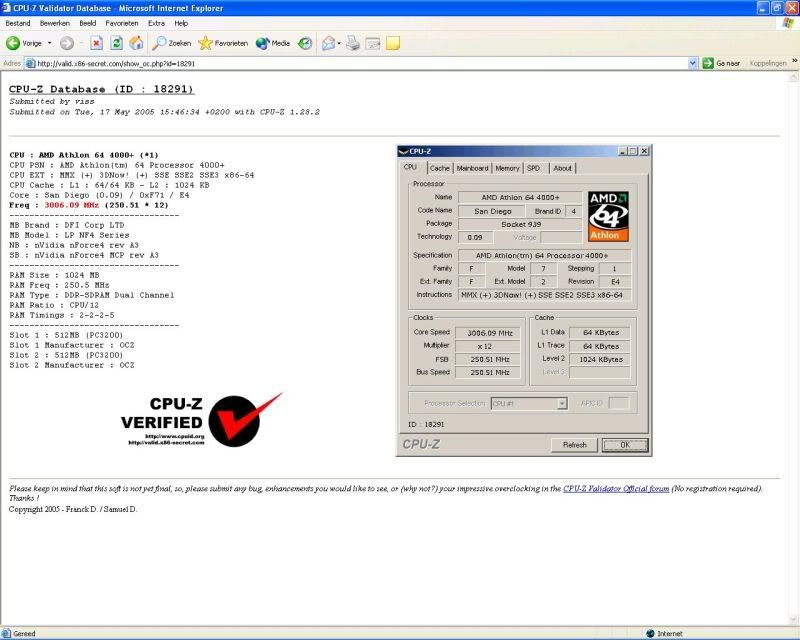Image resolution: width=800 pixels, height=640 pixels.
Task: Select the CPU tab in CPU-Z
Action: click(x=411, y=167)
